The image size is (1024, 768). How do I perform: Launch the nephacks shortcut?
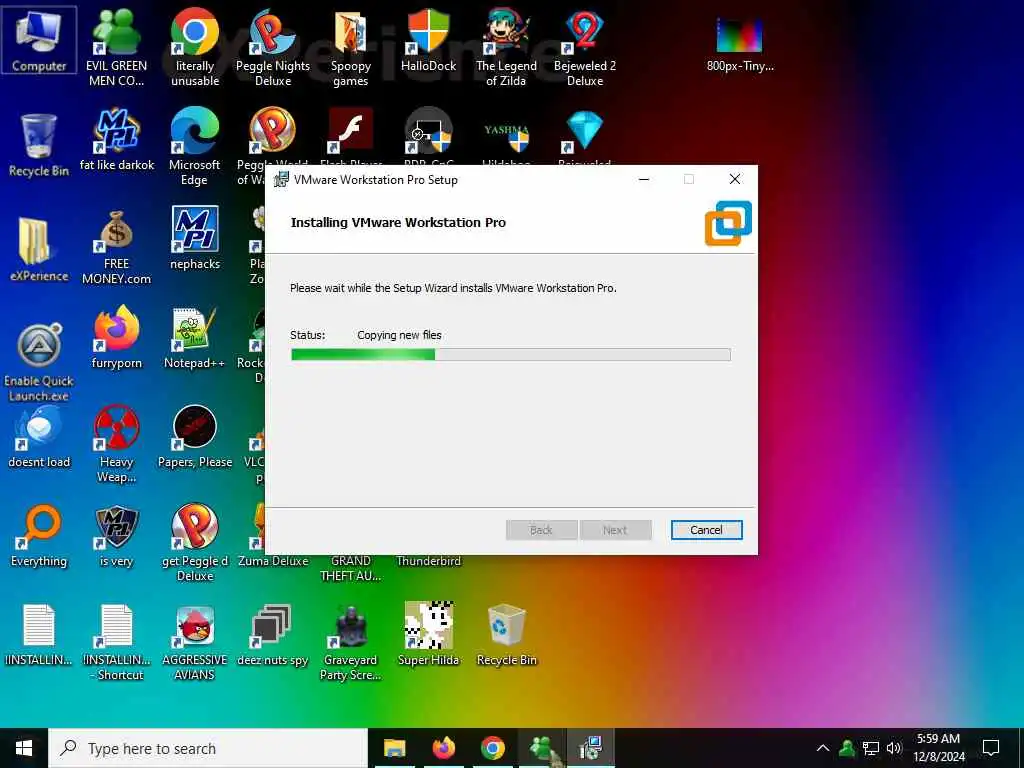[195, 238]
